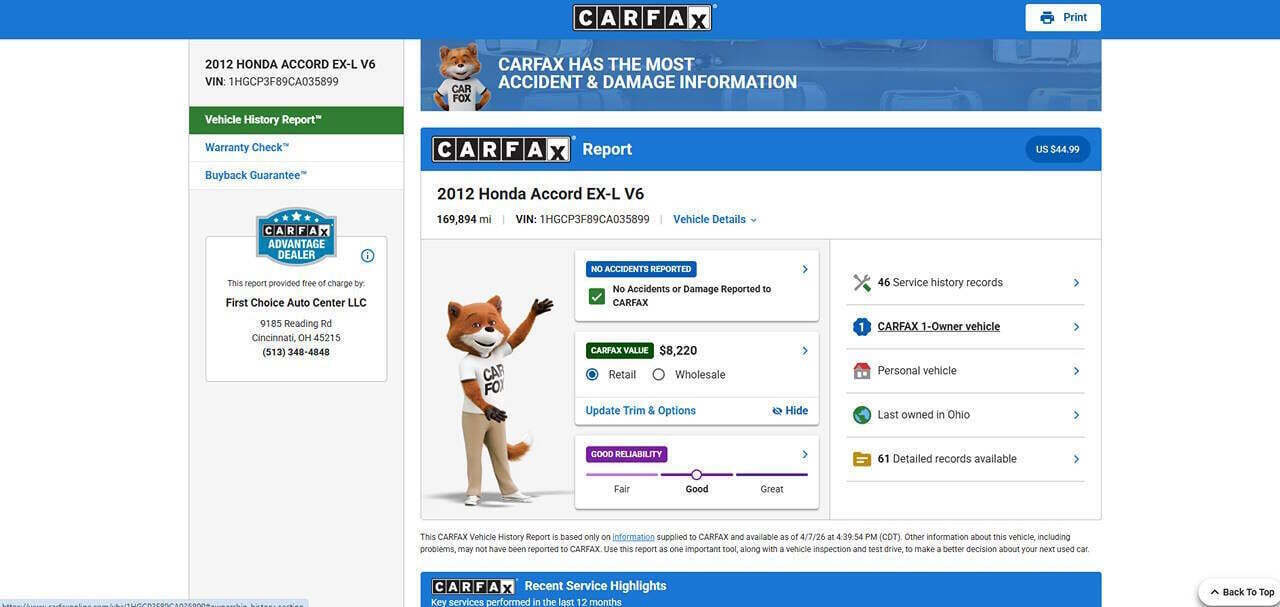
Task: Select the Wholesale value radio button
Action: 658,375
